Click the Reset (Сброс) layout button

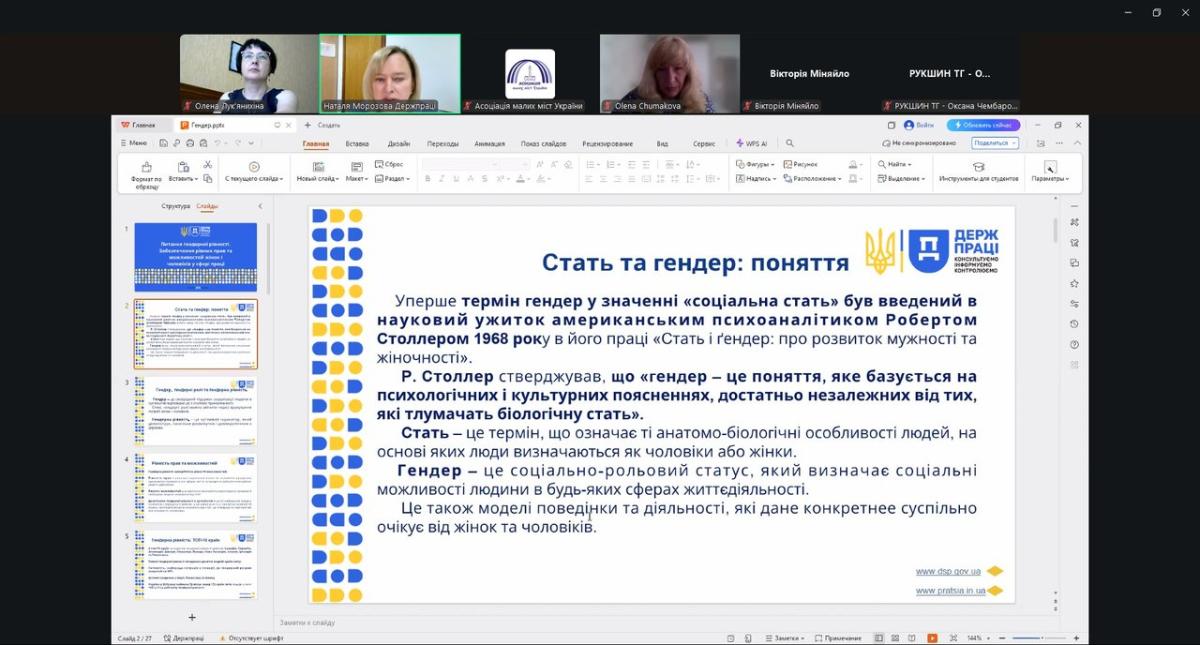(389, 164)
